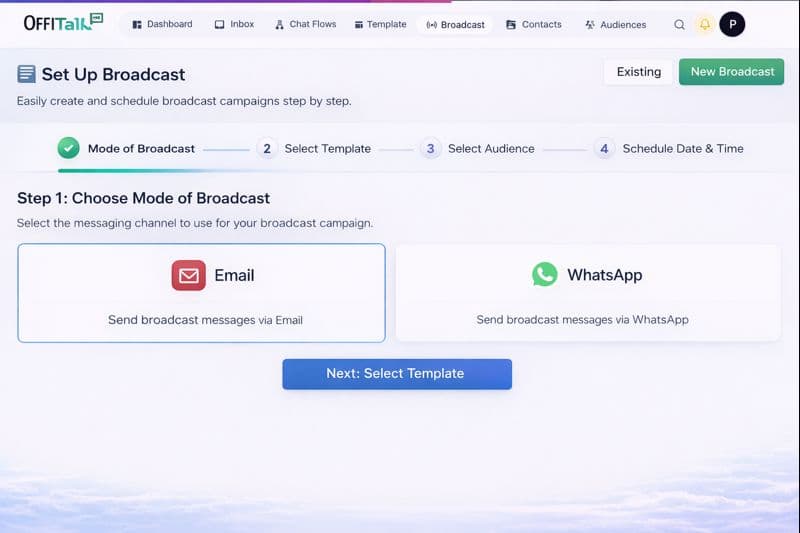Image resolution: width=800 pixels, height=533 pixels.
Task: Click the Select Template step label
Action: point(328,148)
